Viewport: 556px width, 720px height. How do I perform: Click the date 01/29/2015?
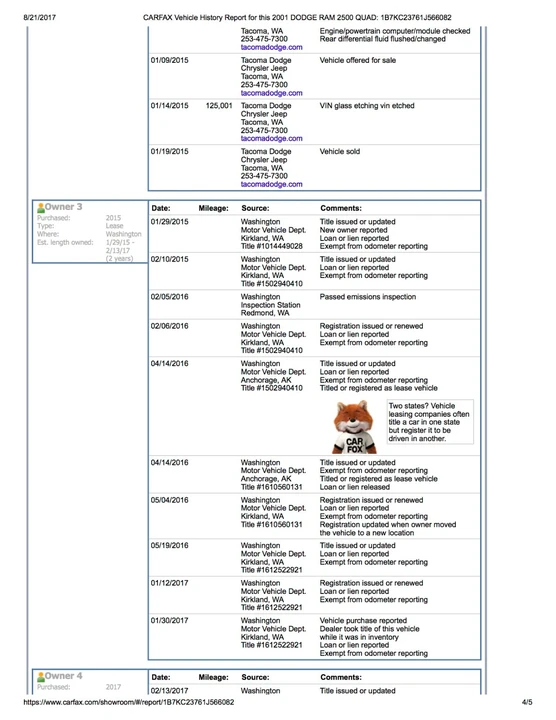[169, 222]
